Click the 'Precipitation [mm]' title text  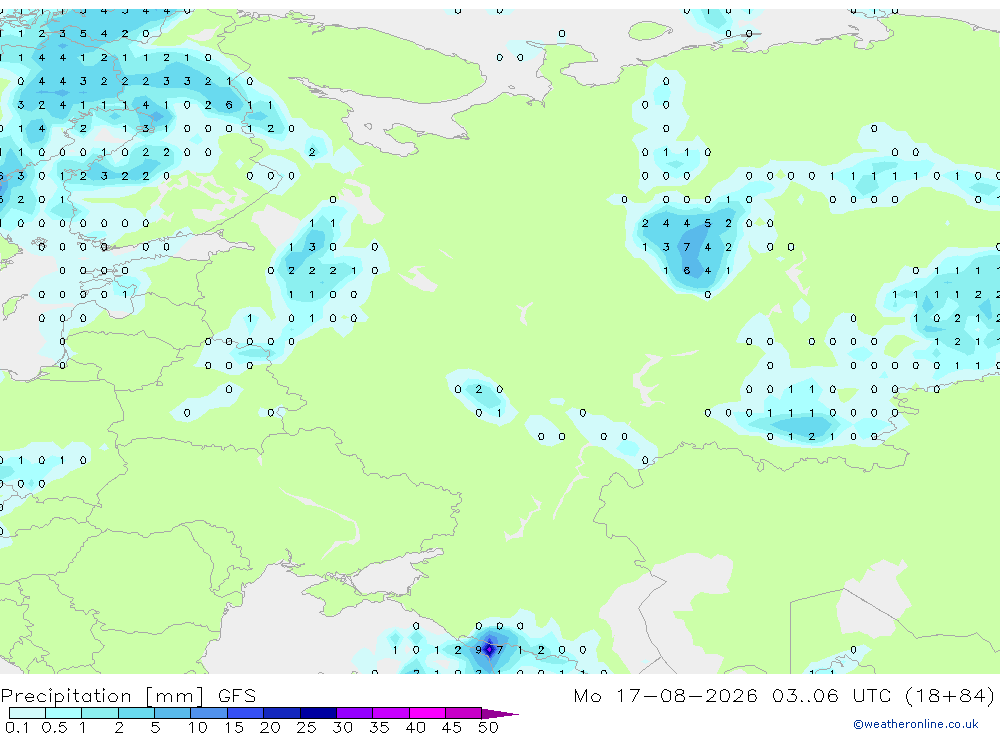(102, 696)
